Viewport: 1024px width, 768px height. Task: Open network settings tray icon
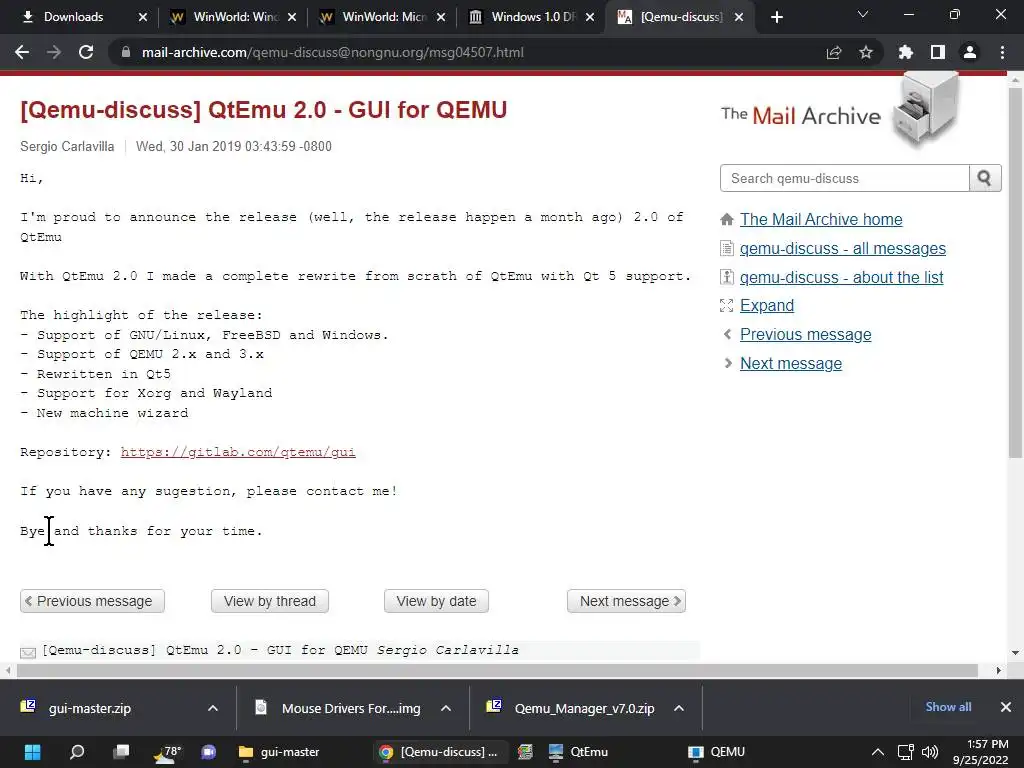(x=905, y=752)
